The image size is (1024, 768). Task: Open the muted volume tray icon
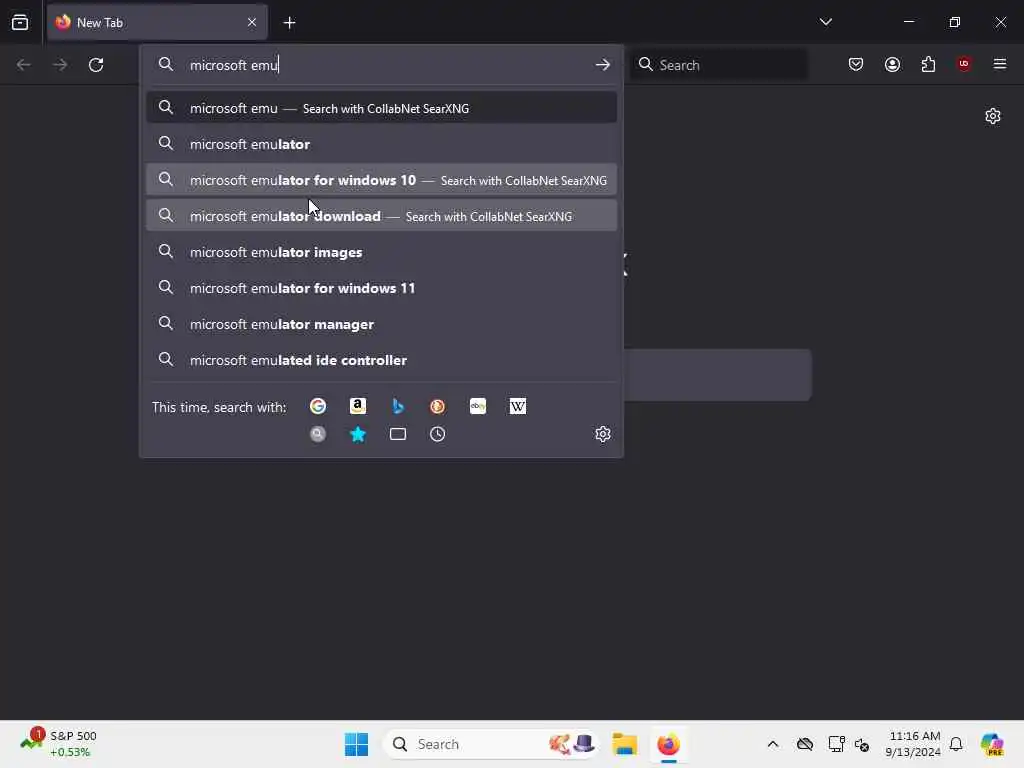coord(861,744)
